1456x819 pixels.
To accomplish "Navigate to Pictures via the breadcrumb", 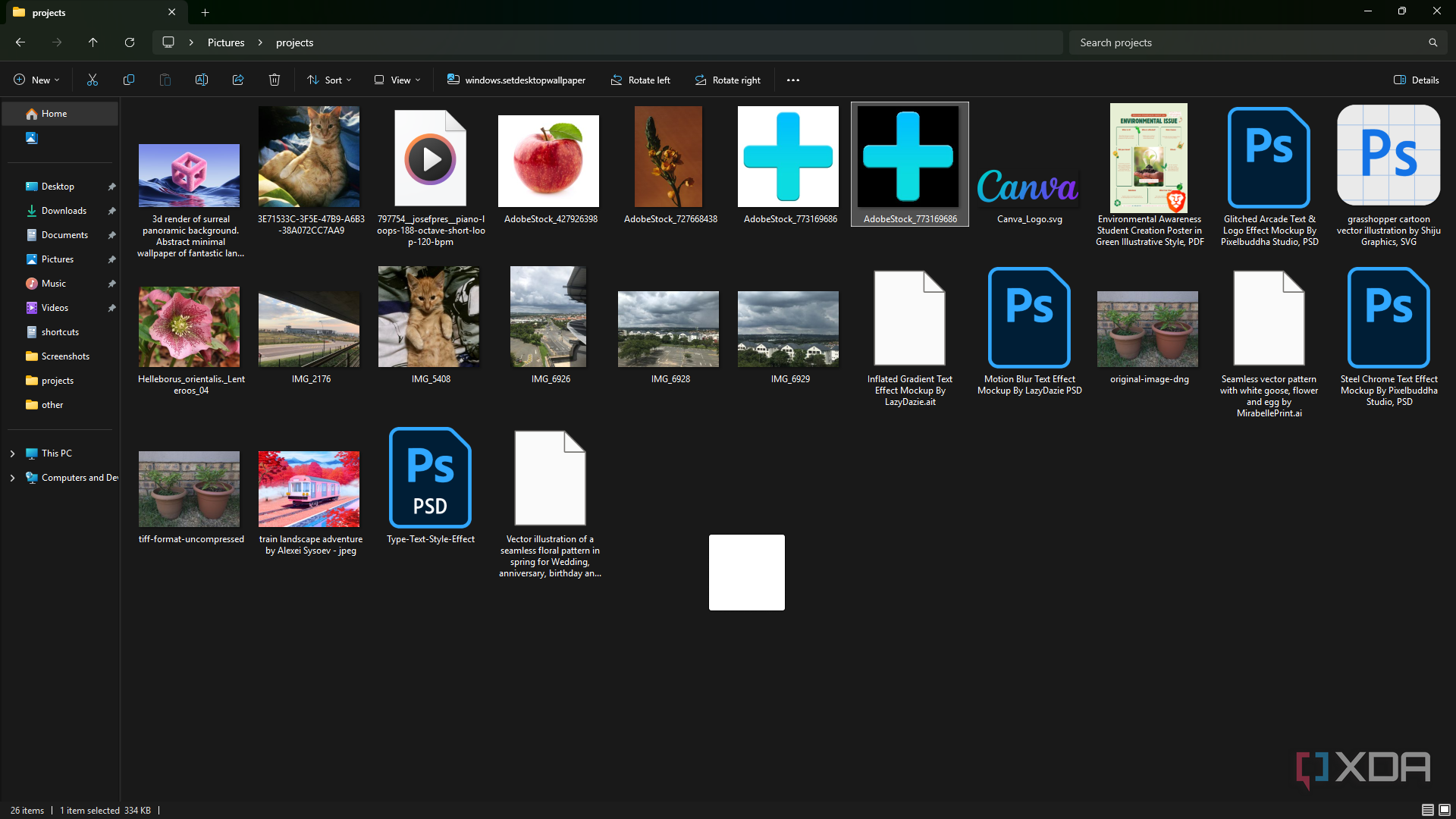I will [225, 42].
